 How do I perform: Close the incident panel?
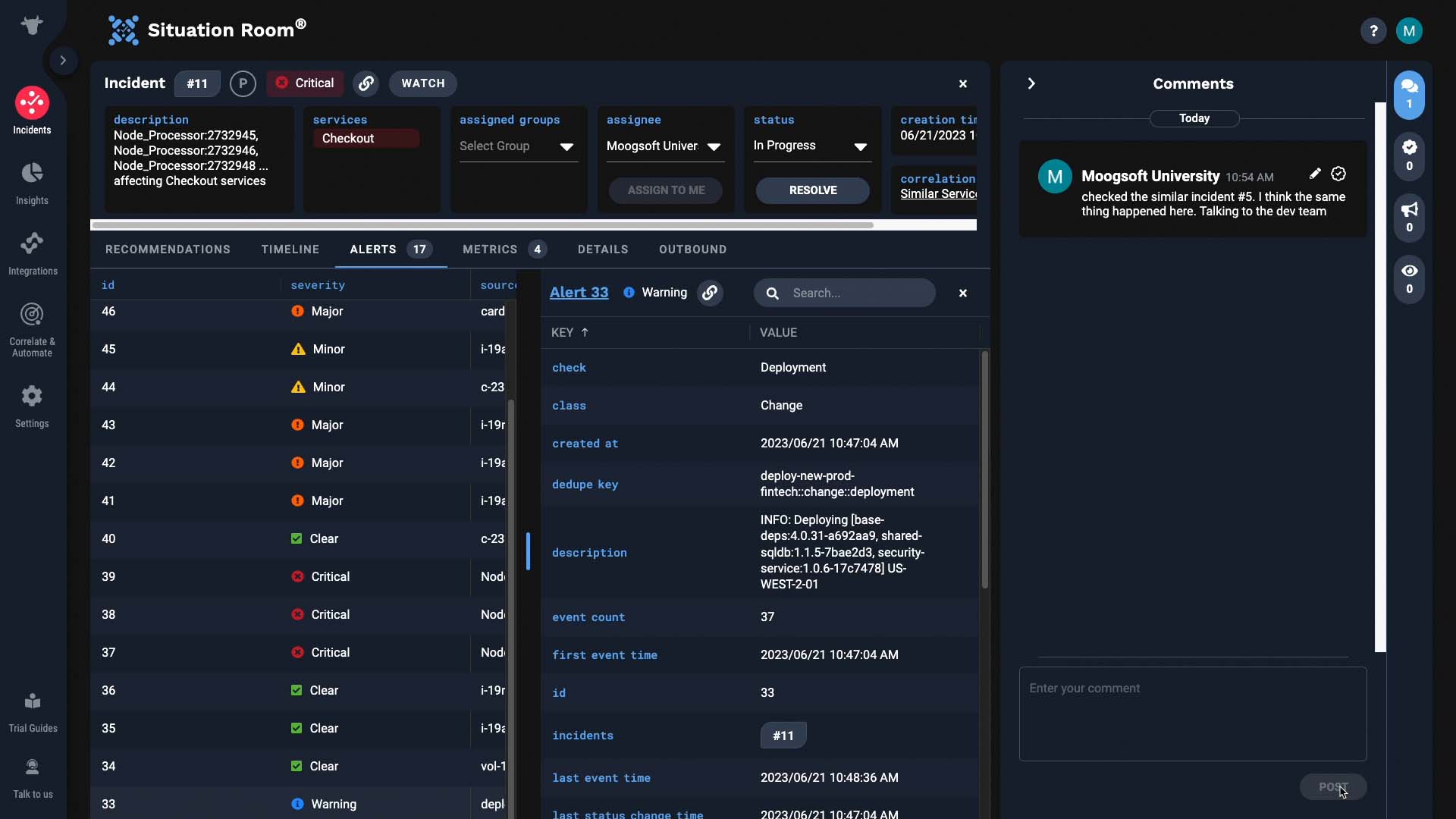coord(963,83)
